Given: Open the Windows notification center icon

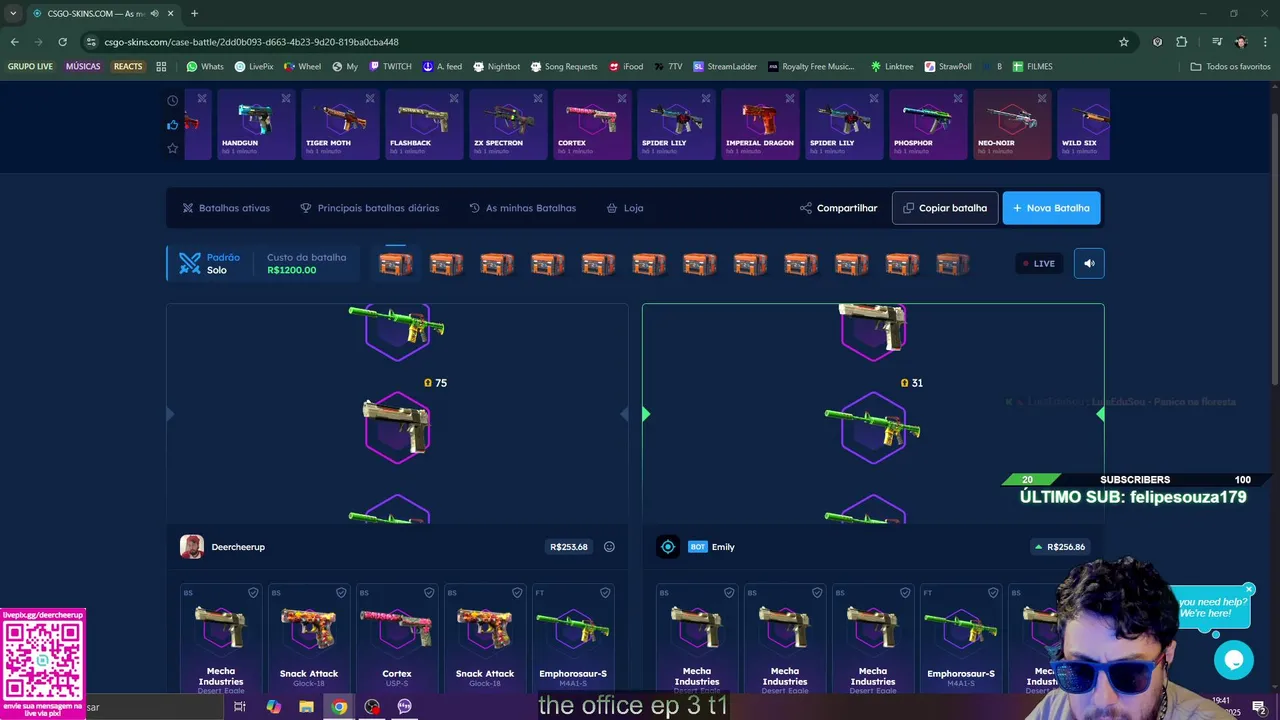Looking at the screenshot, I should pyautogui.click(x=1259, y=707).
